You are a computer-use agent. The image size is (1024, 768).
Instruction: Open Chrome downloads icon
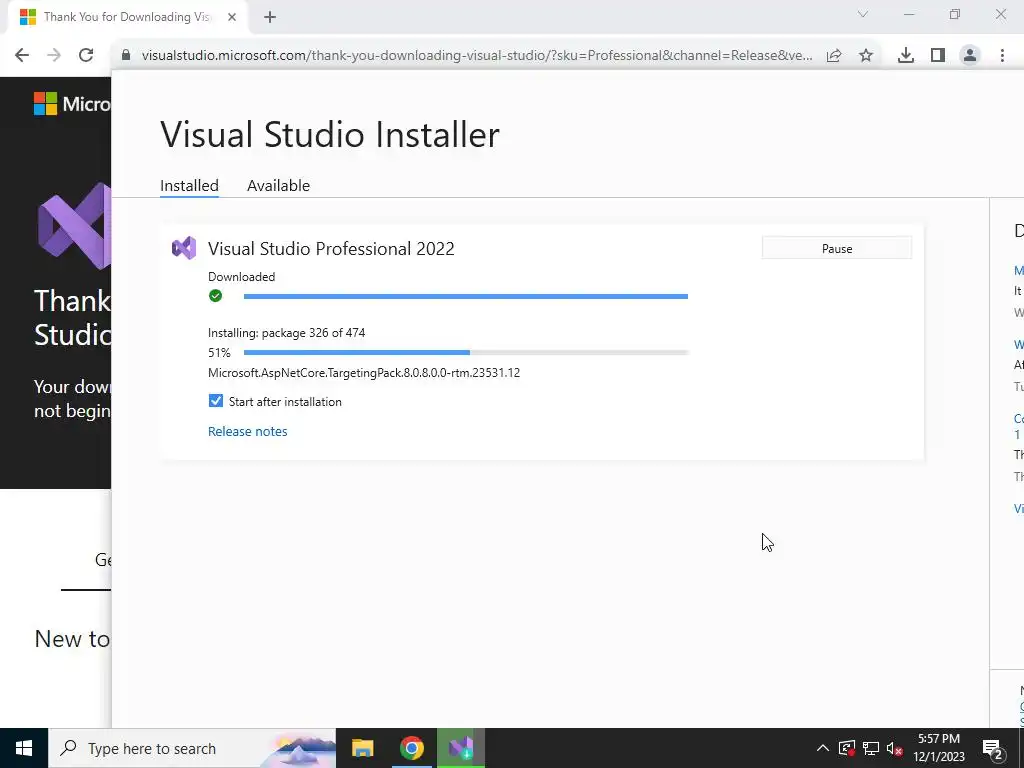906,56
